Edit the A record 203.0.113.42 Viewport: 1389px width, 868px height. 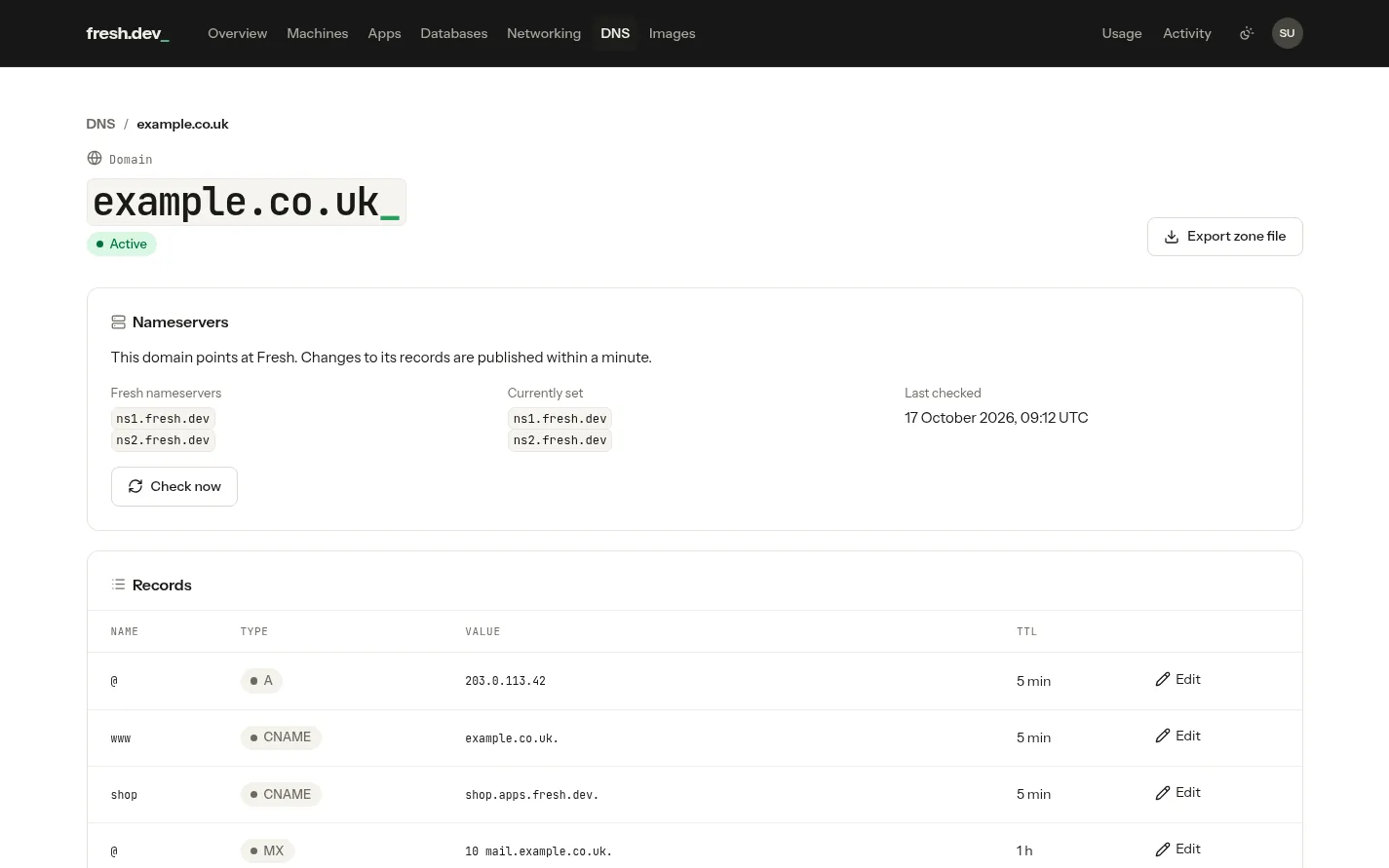[x=1177, y=679]
